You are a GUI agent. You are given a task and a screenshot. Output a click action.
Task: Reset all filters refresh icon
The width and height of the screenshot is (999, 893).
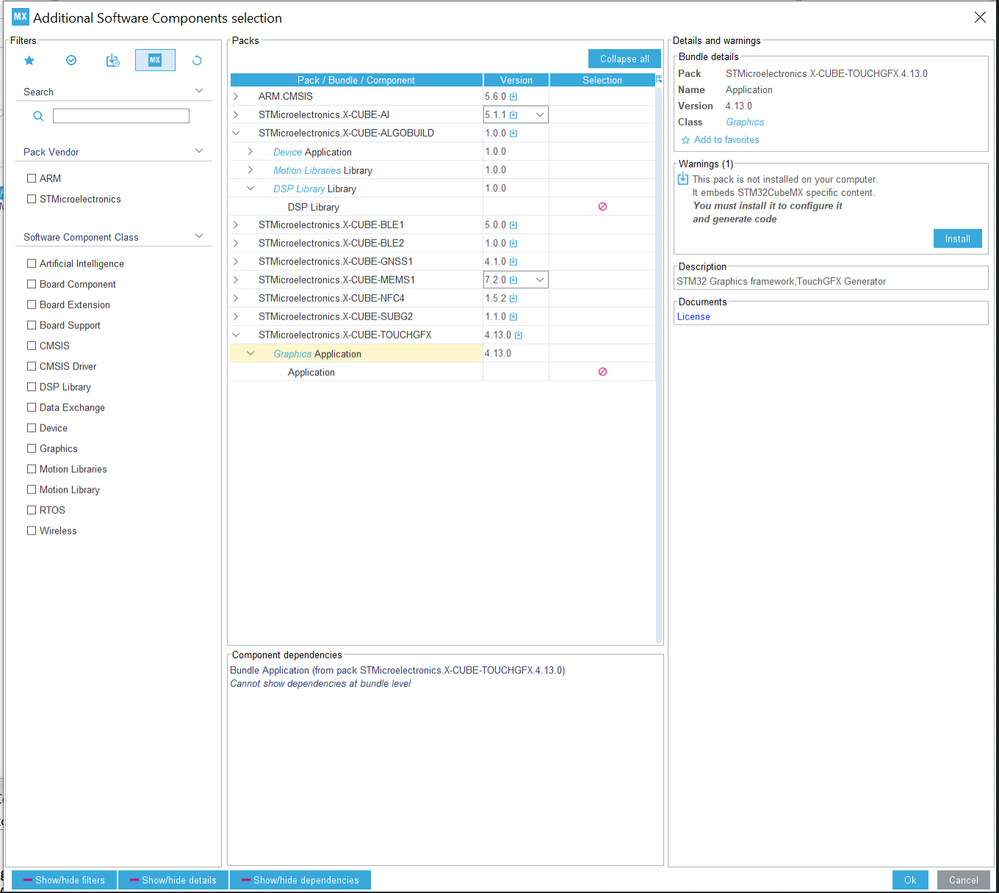(x=197, y=61)
